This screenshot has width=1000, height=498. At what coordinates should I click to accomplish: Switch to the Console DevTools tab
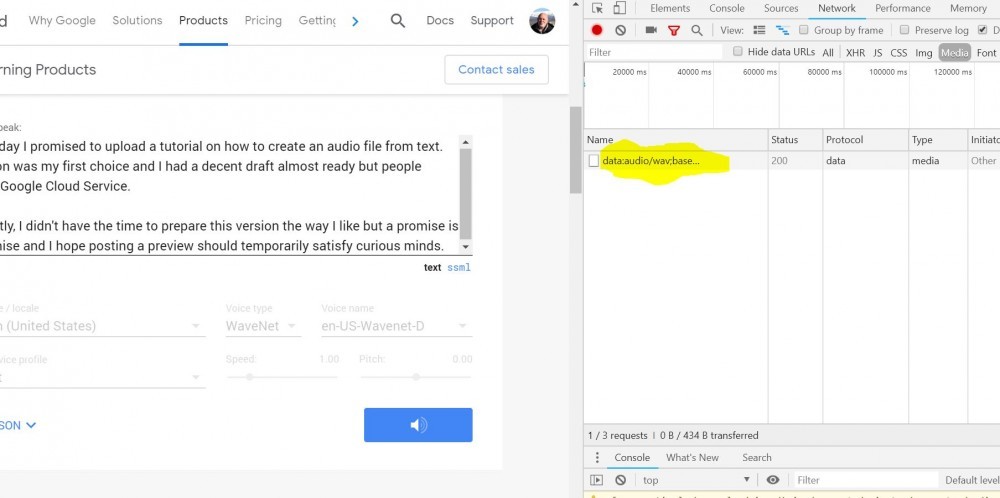pos(726,8)
